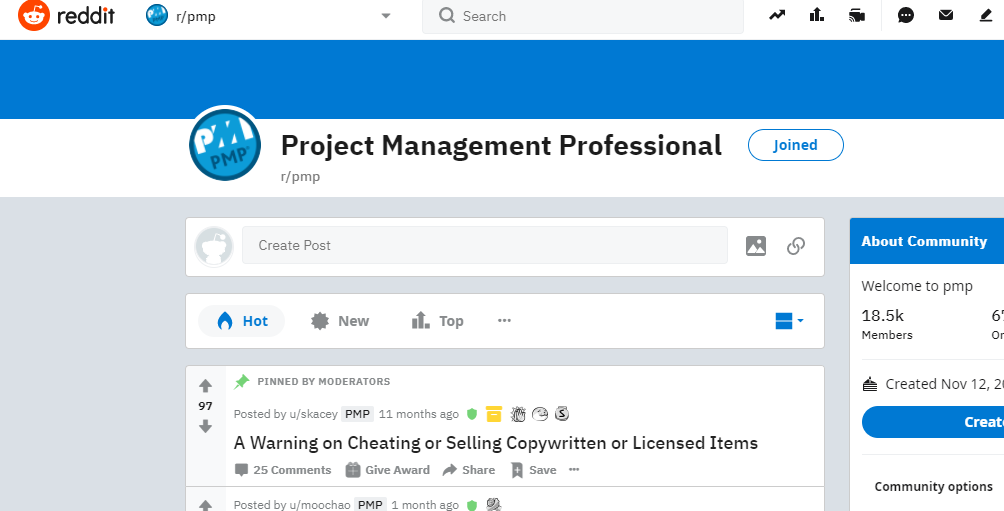The height and width of the screenshot is (511, 1004).
Task: Click the Welcome to pmp description
Action: coord(917,286)
